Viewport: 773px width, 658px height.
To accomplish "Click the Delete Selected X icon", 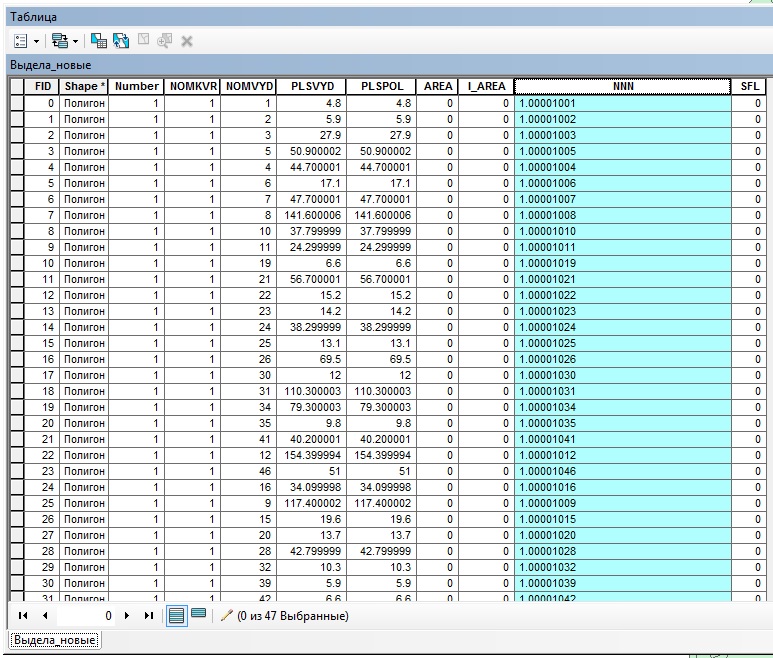I will [x=186, y=41].
